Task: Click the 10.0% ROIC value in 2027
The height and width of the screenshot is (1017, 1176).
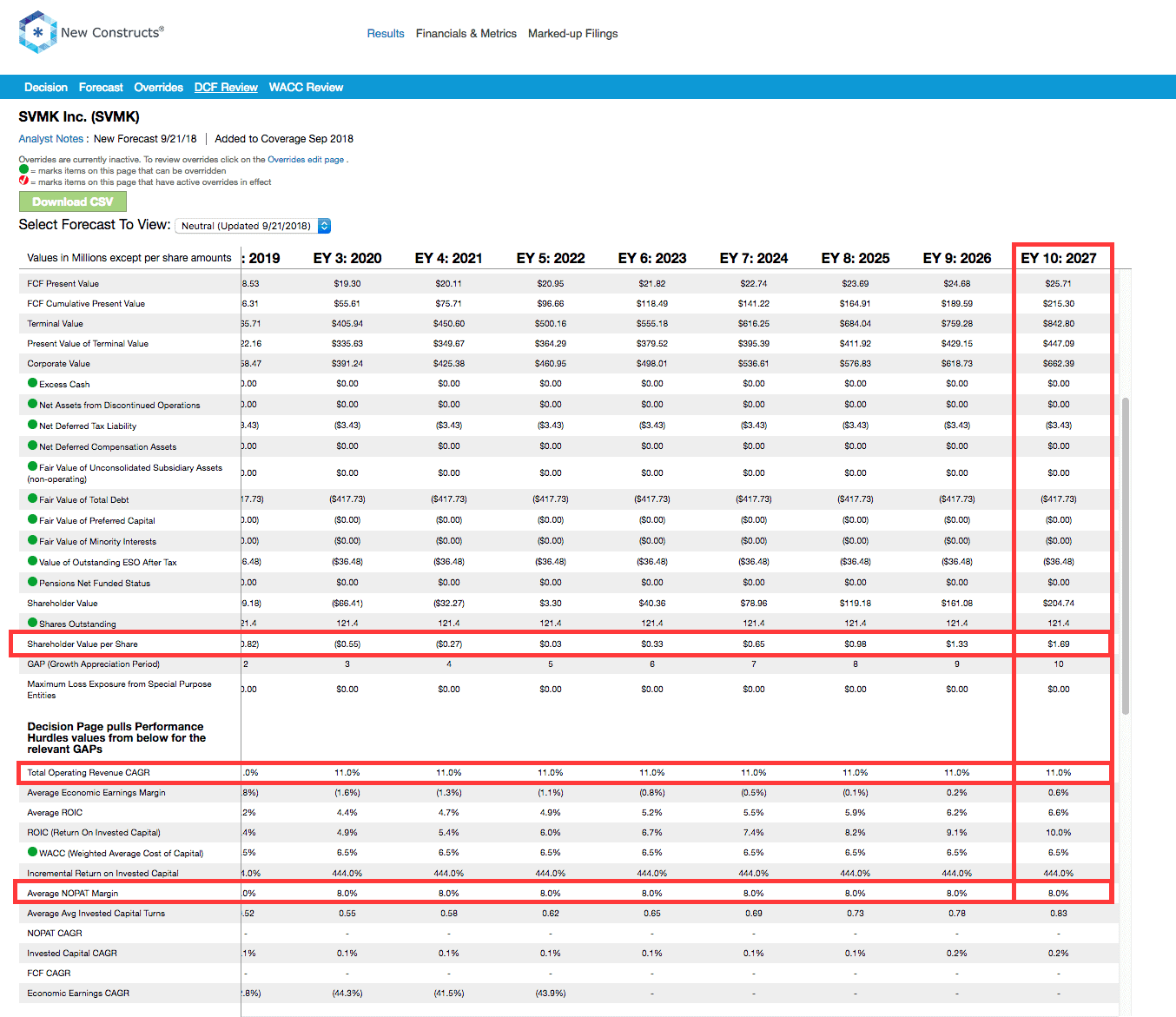Action: pyautogui.click(x=1059, y=833)
